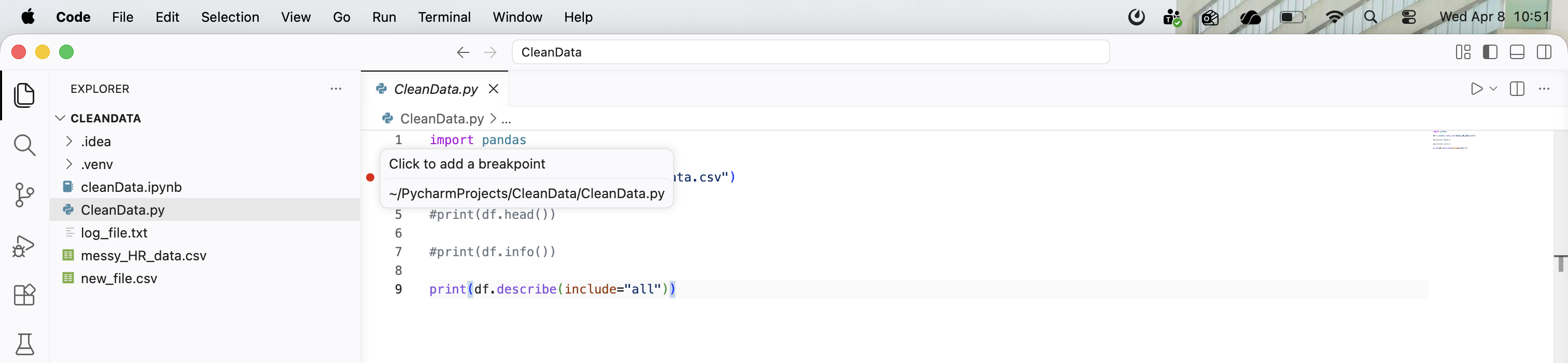
Task: Open messy_HR_data.csv in the explorer
Action: [x=143, y=256]
